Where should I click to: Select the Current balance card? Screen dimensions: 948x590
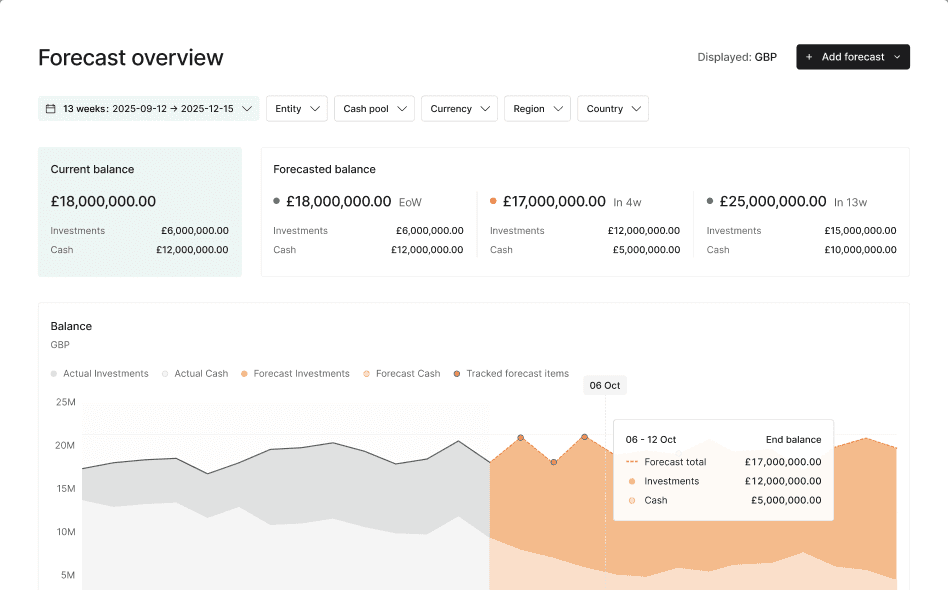click(140, 212)
